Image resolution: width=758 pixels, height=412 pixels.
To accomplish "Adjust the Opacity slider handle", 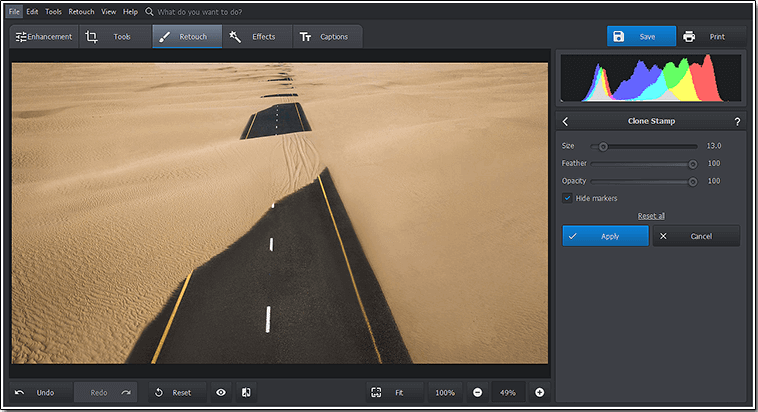I will (x=693, y=182).
